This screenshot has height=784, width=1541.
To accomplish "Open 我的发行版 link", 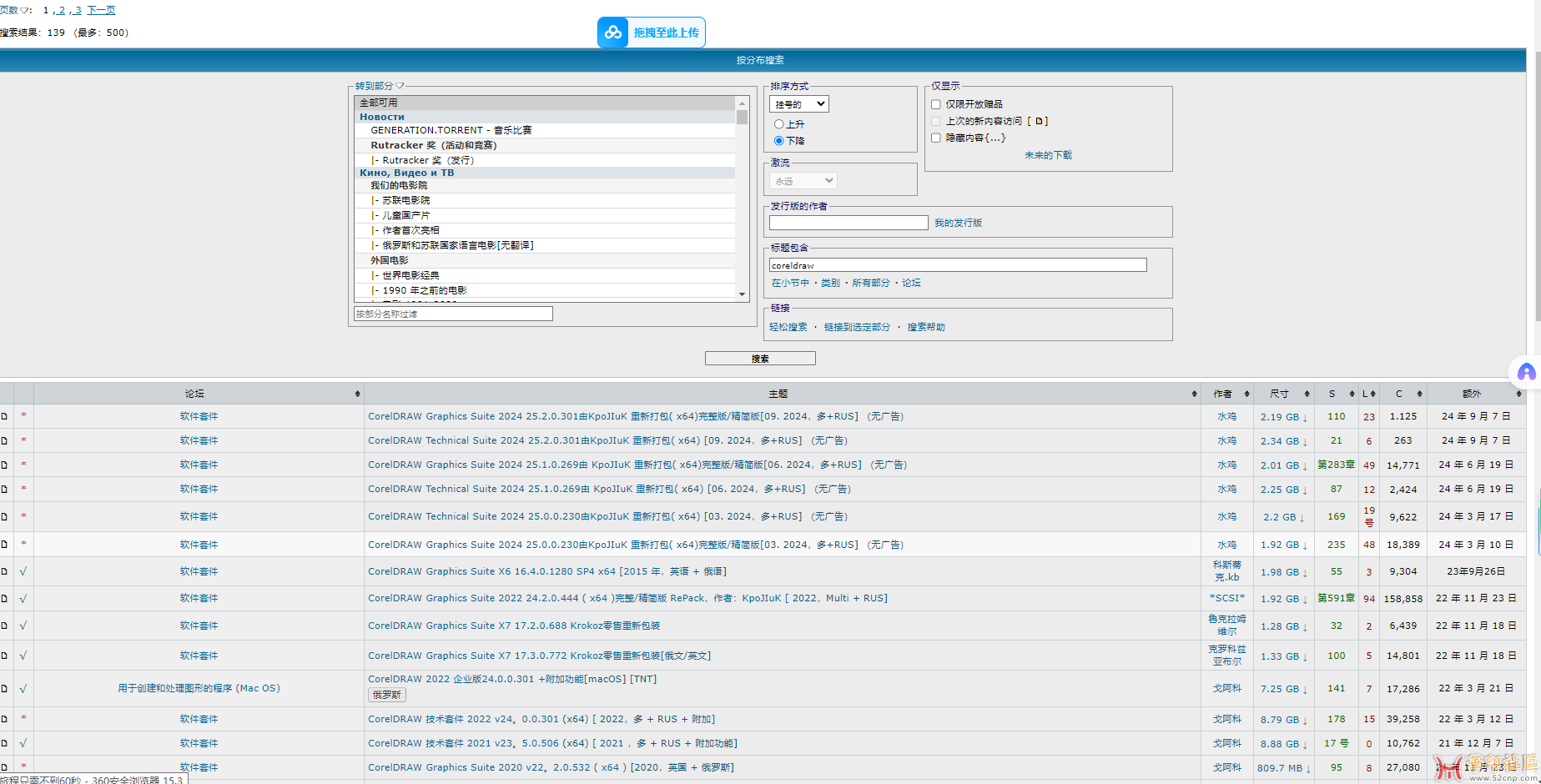I will pyautogui.click(x=958, y=223).
